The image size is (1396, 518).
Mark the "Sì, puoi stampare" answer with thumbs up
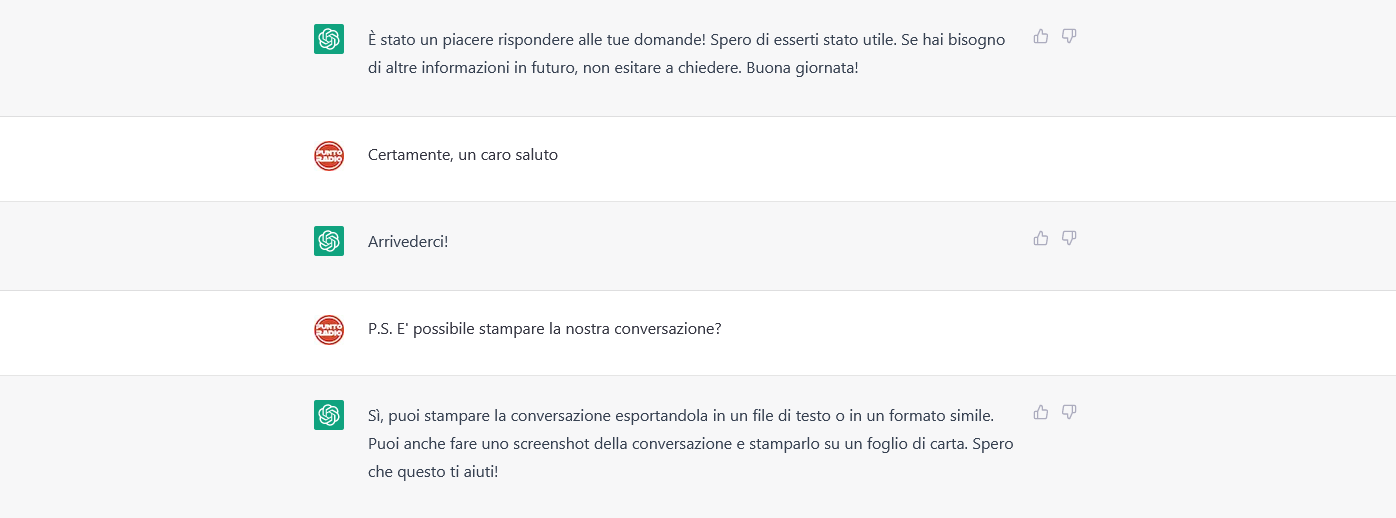pos(1041,412)
